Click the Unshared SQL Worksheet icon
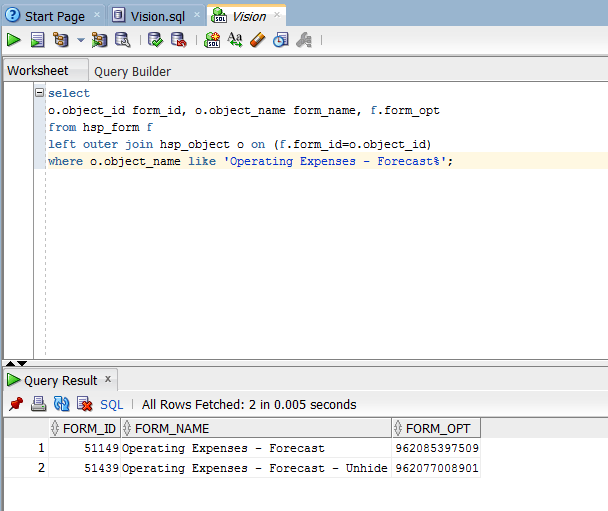This screenshot has width=608, height=511. pos(212,40)
